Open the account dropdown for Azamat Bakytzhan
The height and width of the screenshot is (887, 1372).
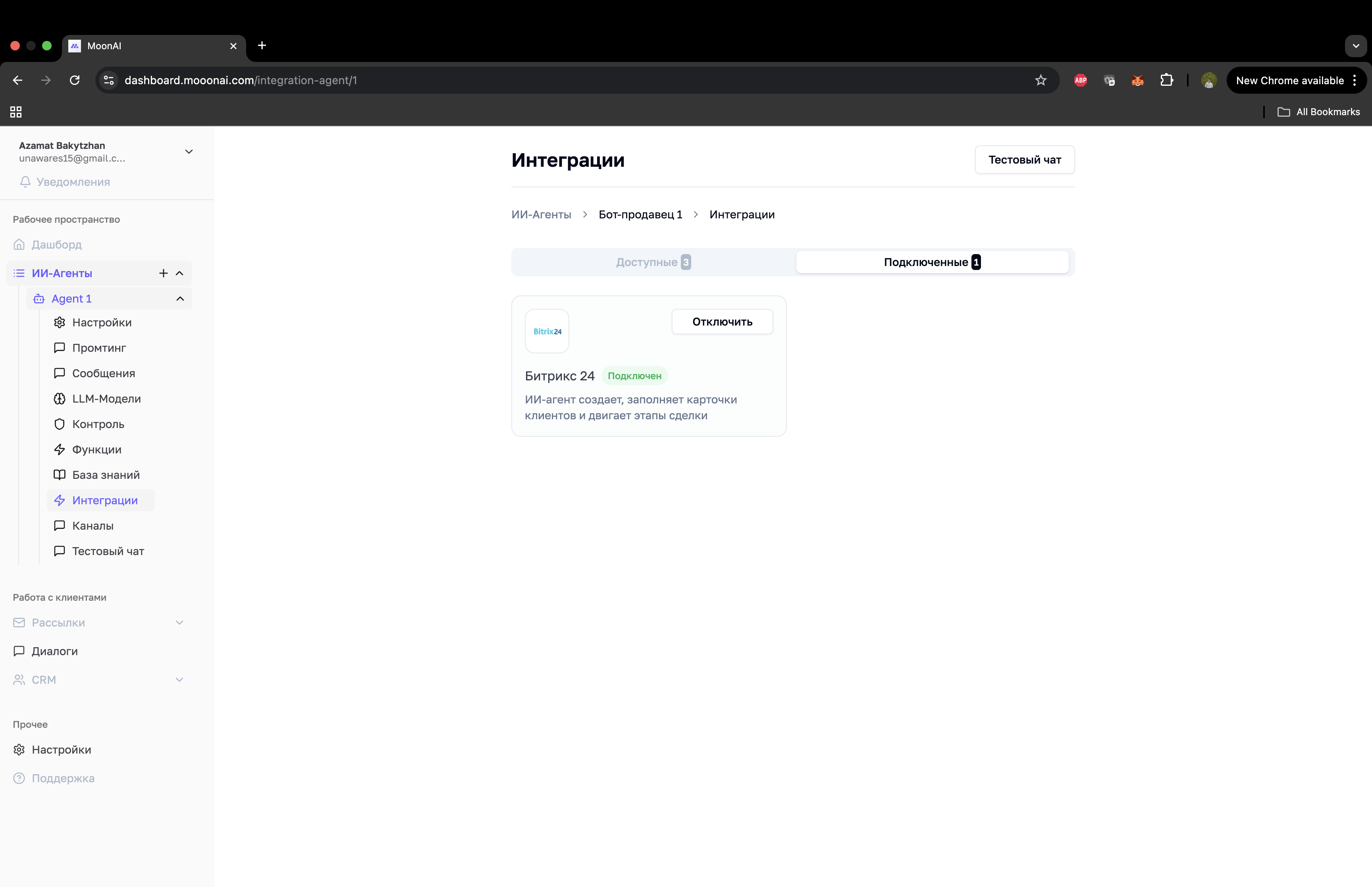point(189,152)
